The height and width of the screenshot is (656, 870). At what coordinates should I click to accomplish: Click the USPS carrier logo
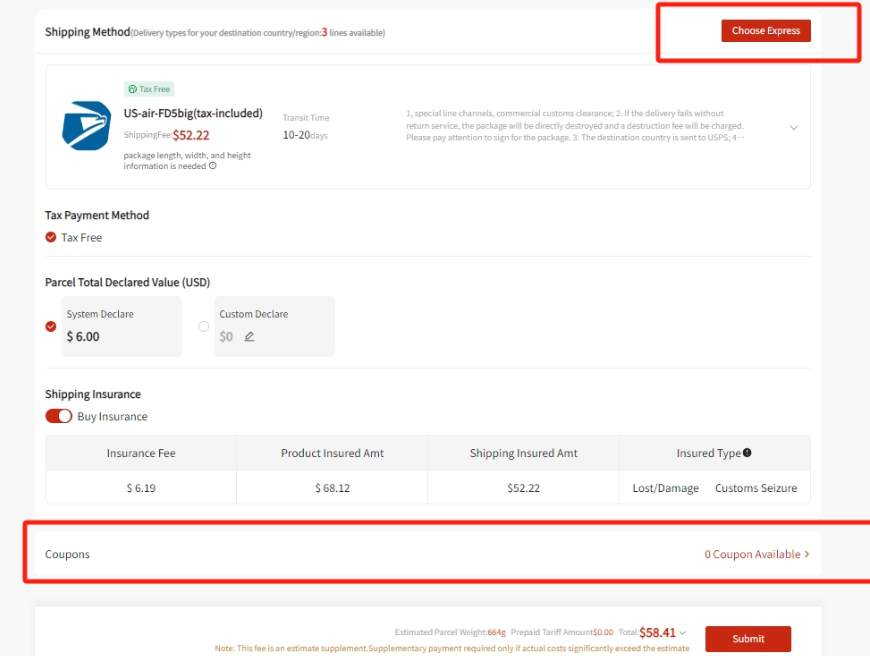pyautogui.click(x=86, y=126)
